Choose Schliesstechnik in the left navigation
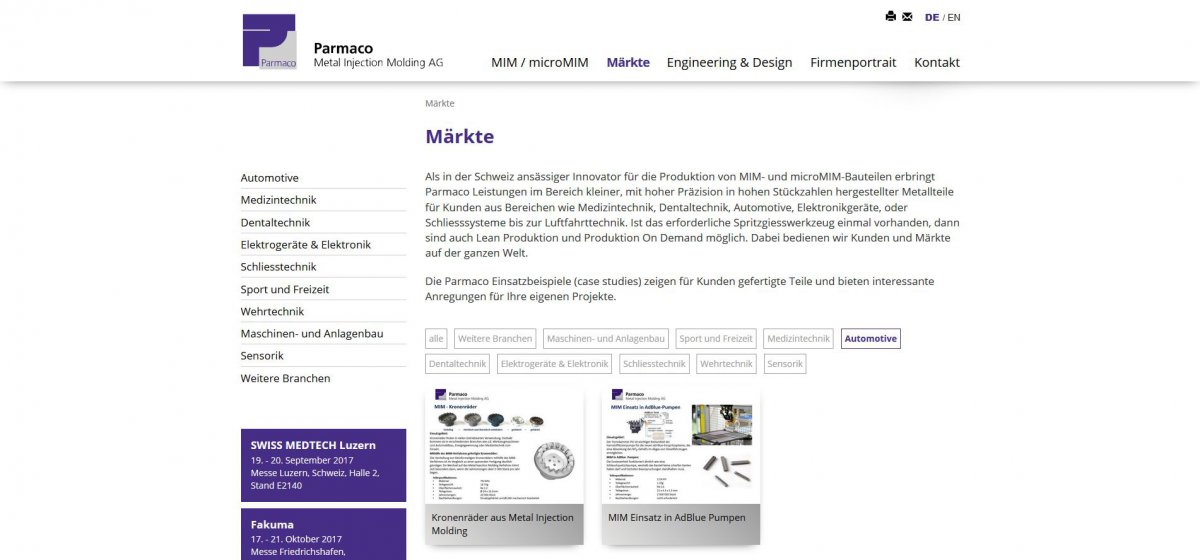1200x560 pixels. (278, 267)
